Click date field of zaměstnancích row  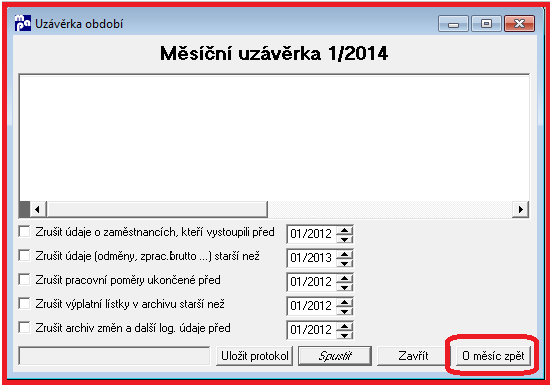click(311, 234)
